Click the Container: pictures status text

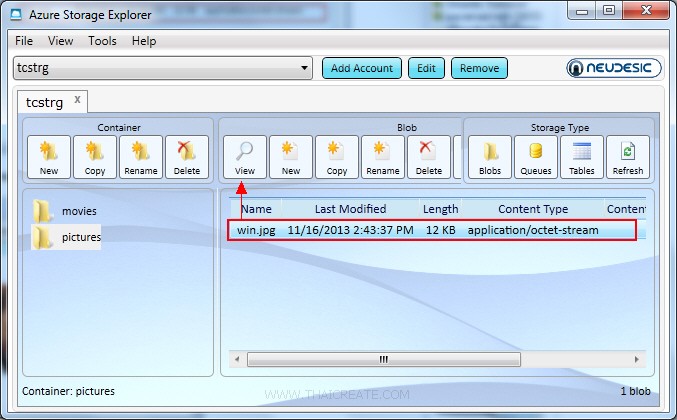(x=68, y=391)
